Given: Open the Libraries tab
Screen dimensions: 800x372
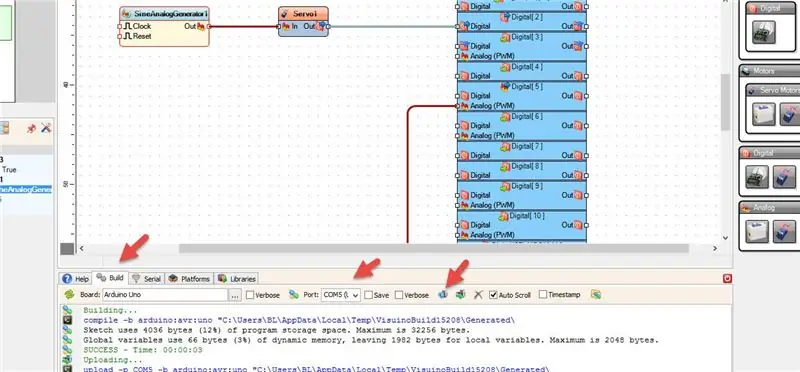Looking at the screenshot, I should (237, 279).
